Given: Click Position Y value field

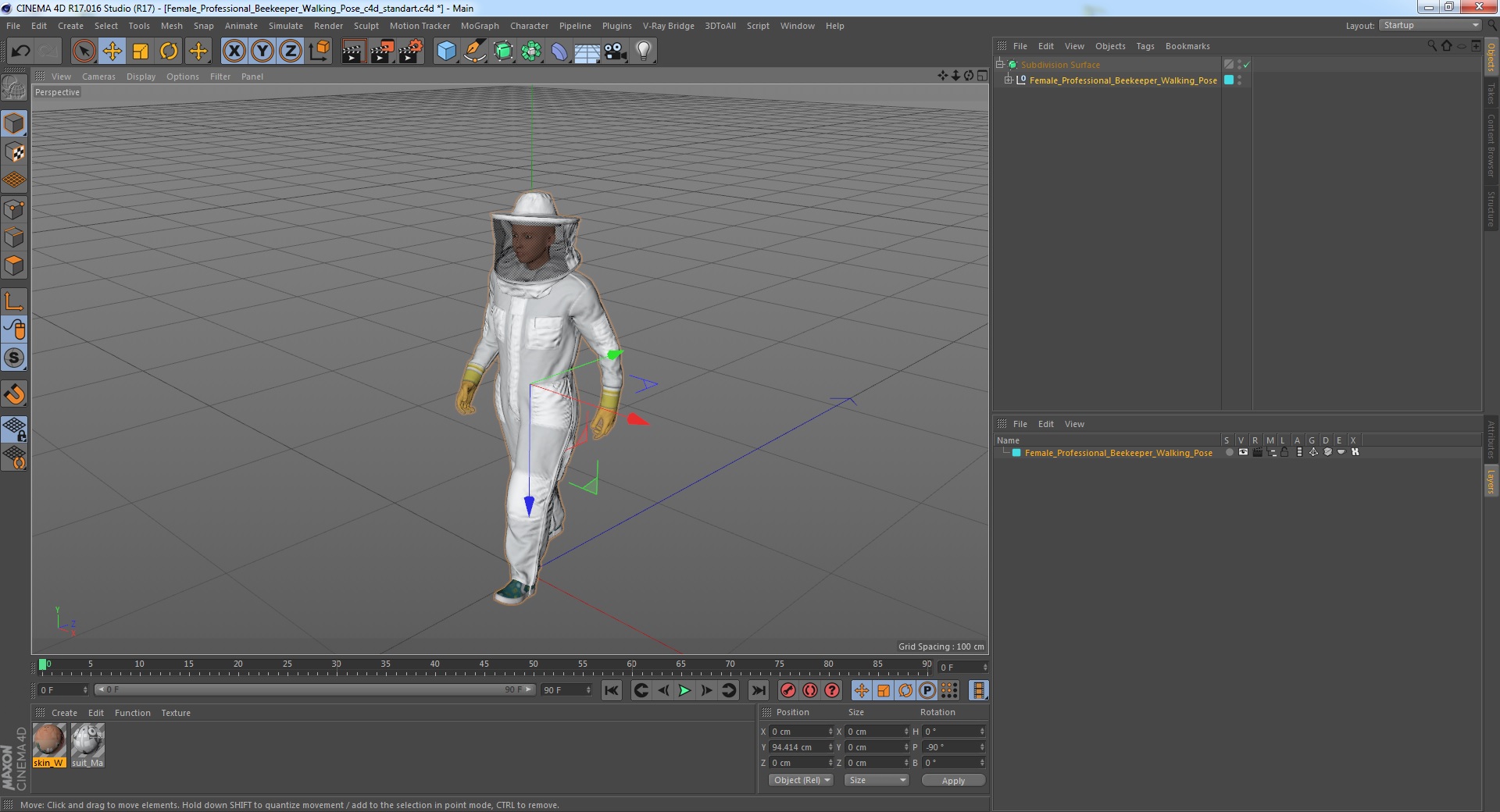Looking at the screenshot, I should [802, 747].
